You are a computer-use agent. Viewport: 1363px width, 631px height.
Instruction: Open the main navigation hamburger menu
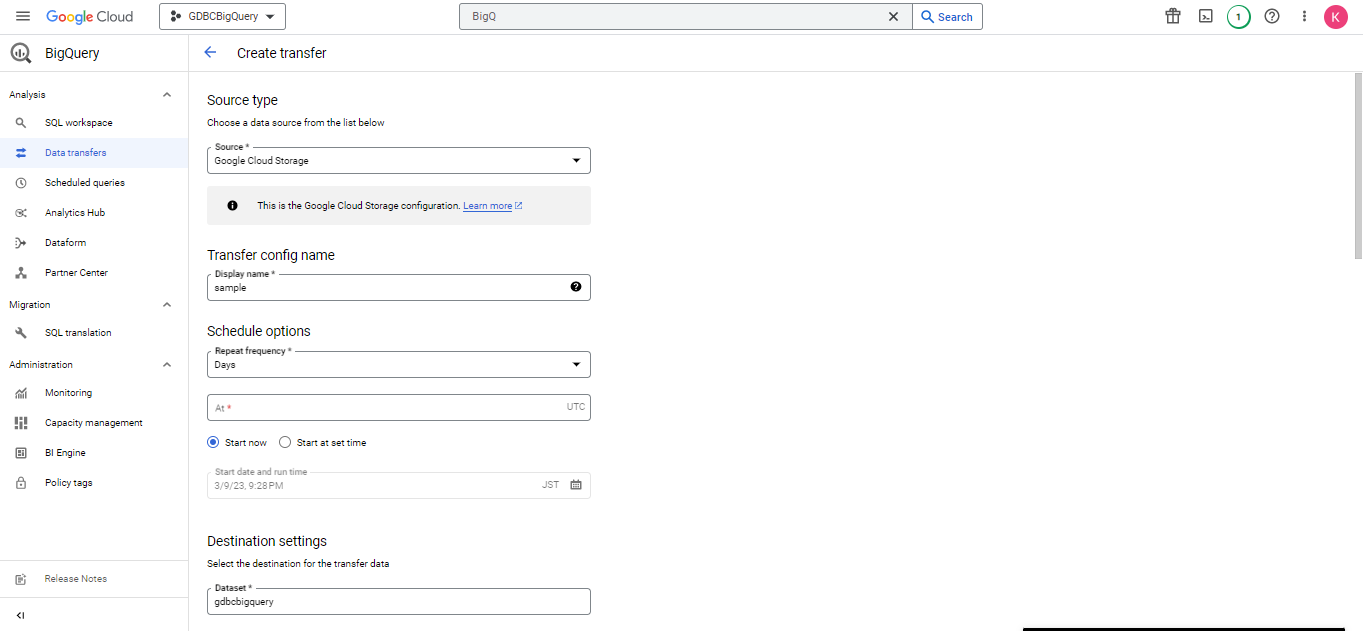pyautogui.click(x=23, y=17)
